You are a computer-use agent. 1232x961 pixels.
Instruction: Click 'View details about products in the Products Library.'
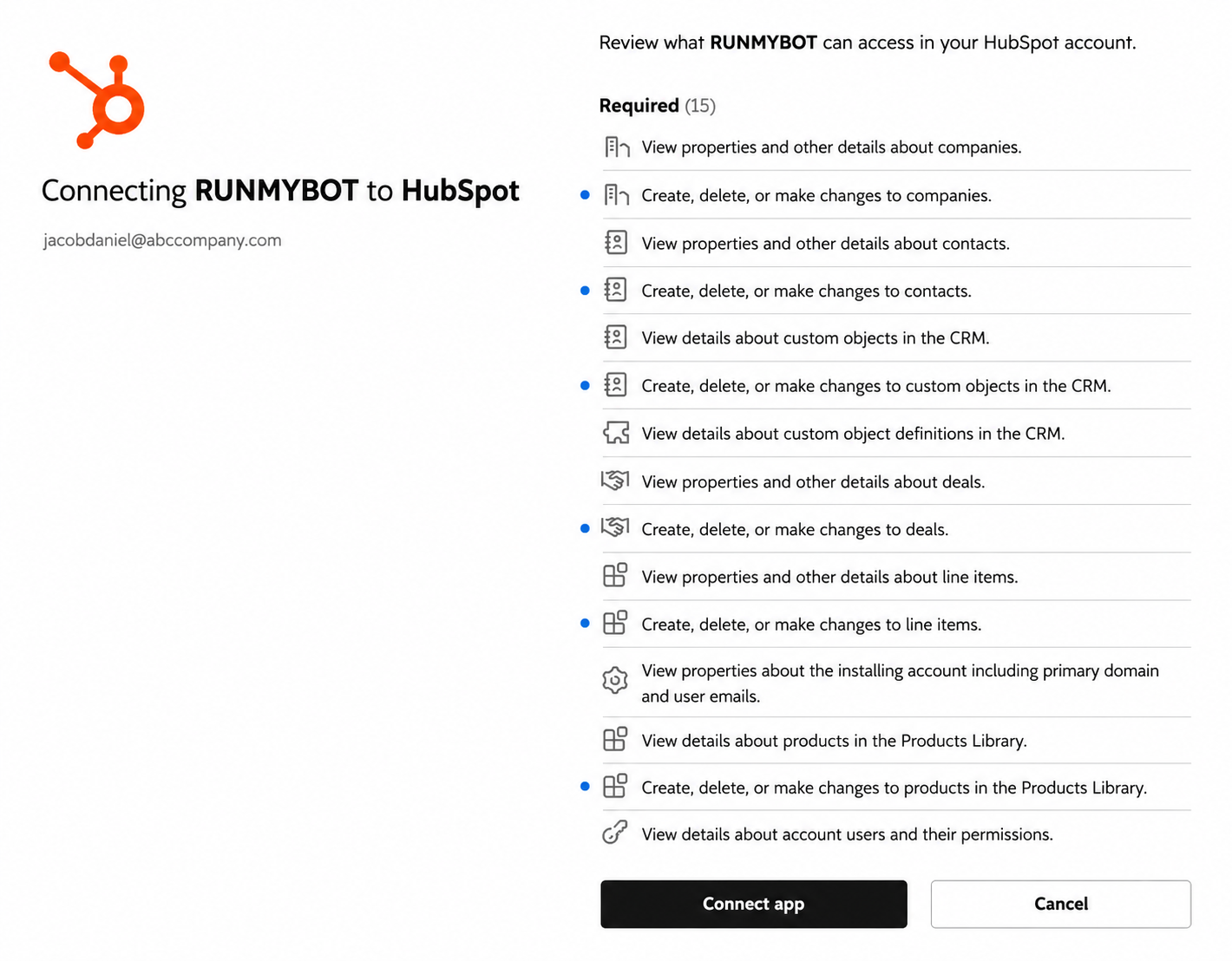tap(834, 741)
